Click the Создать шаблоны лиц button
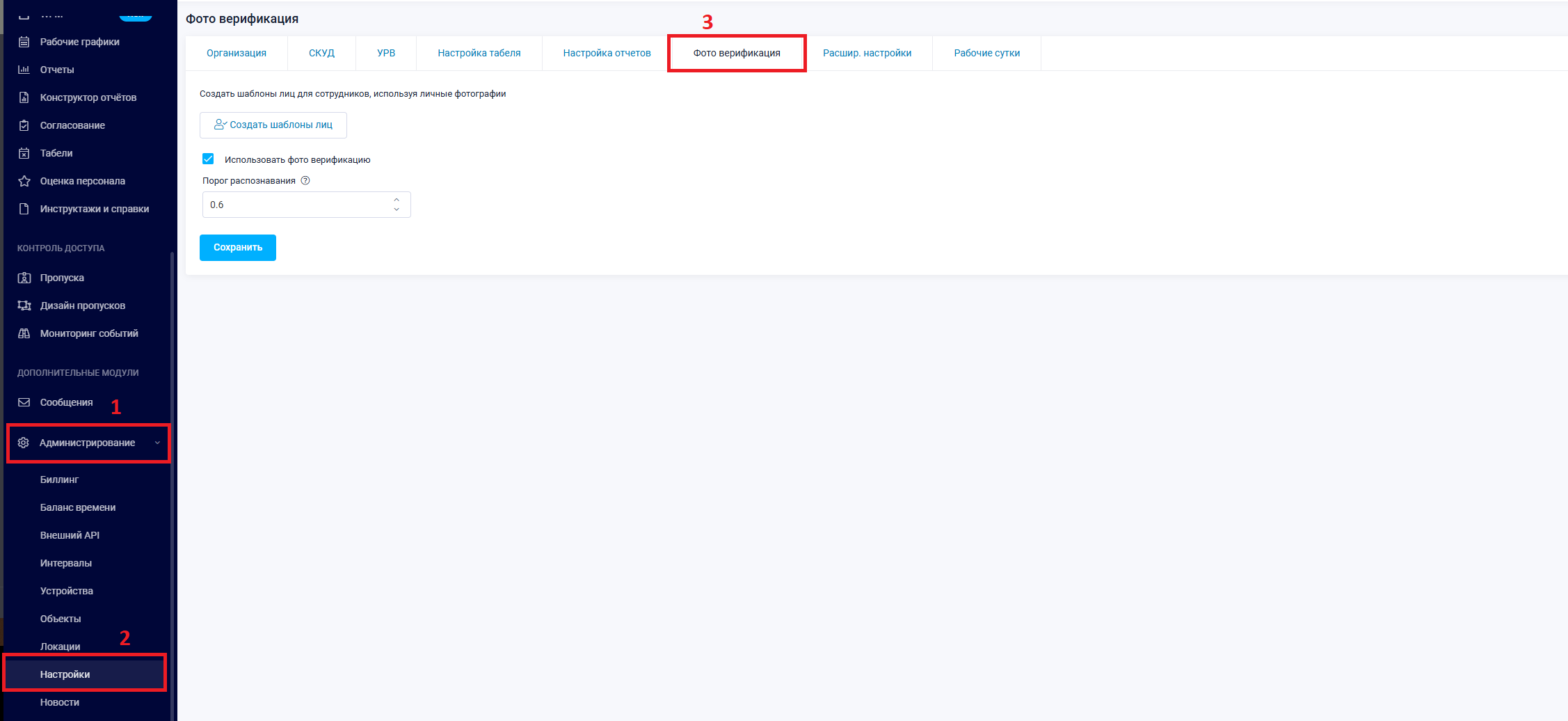 pos(273,125)
